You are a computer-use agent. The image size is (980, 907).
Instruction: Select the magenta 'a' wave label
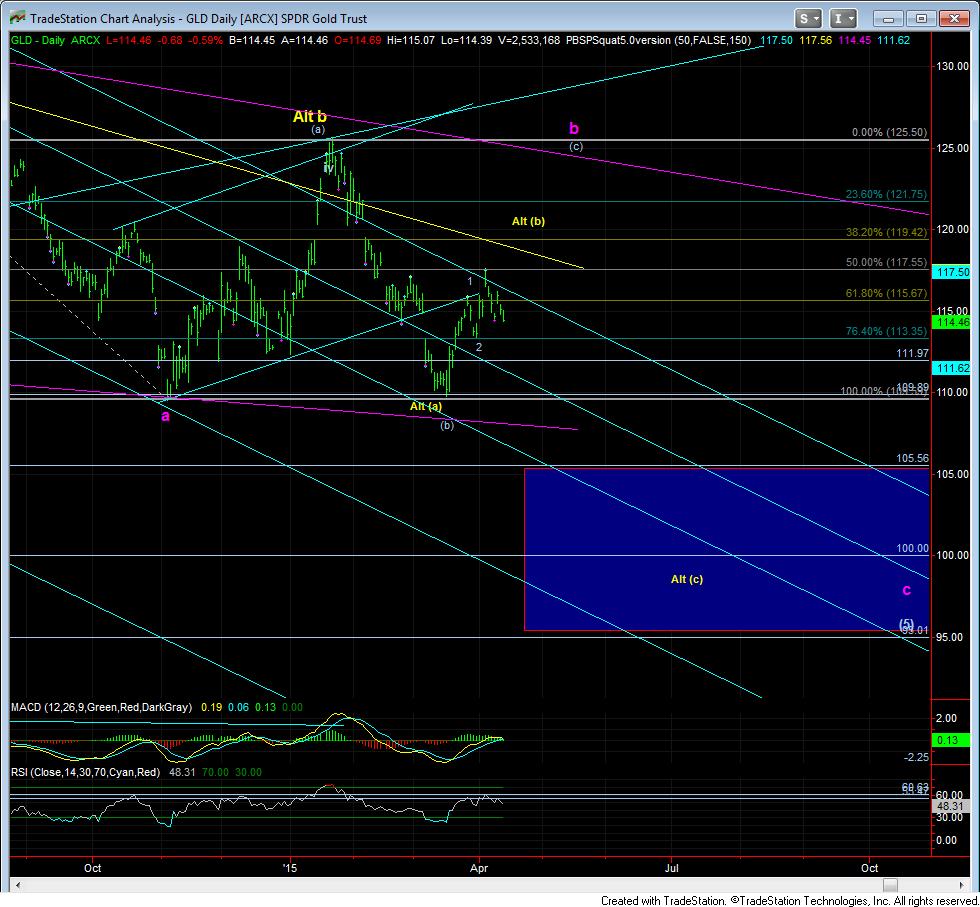point(165,415)
